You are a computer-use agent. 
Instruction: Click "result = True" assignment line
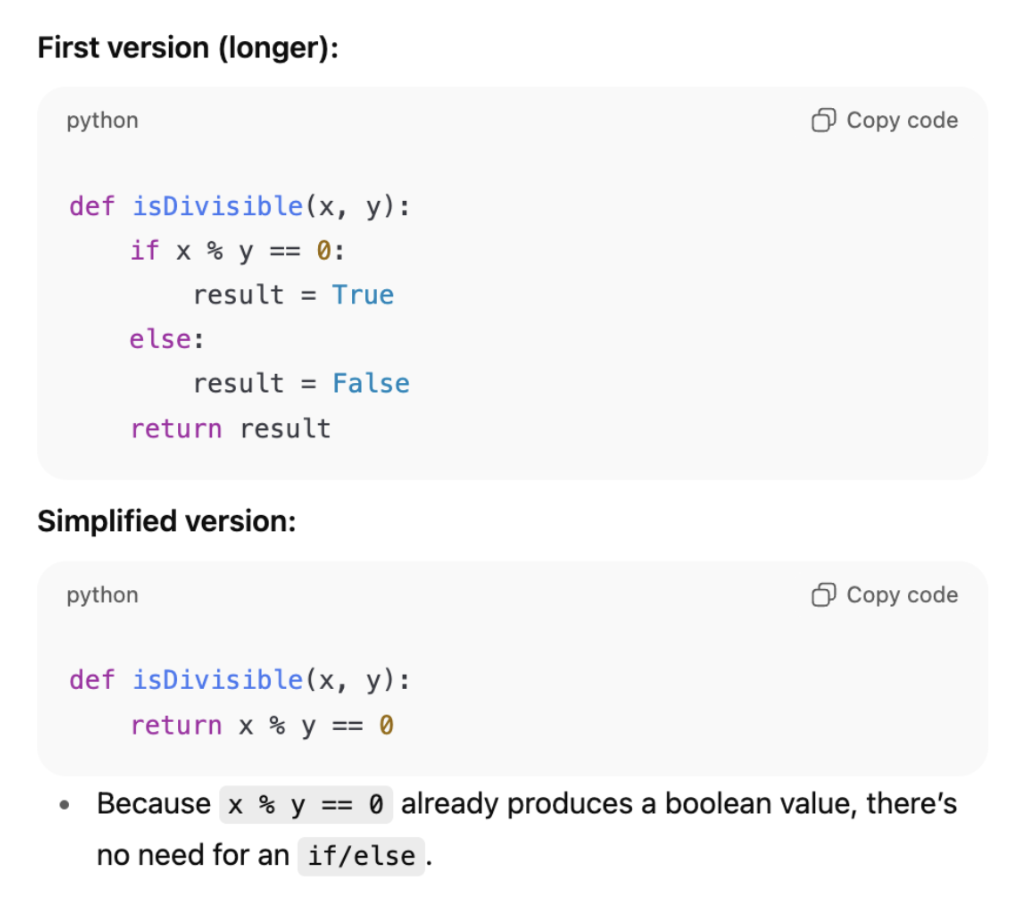tap(294, 295)
